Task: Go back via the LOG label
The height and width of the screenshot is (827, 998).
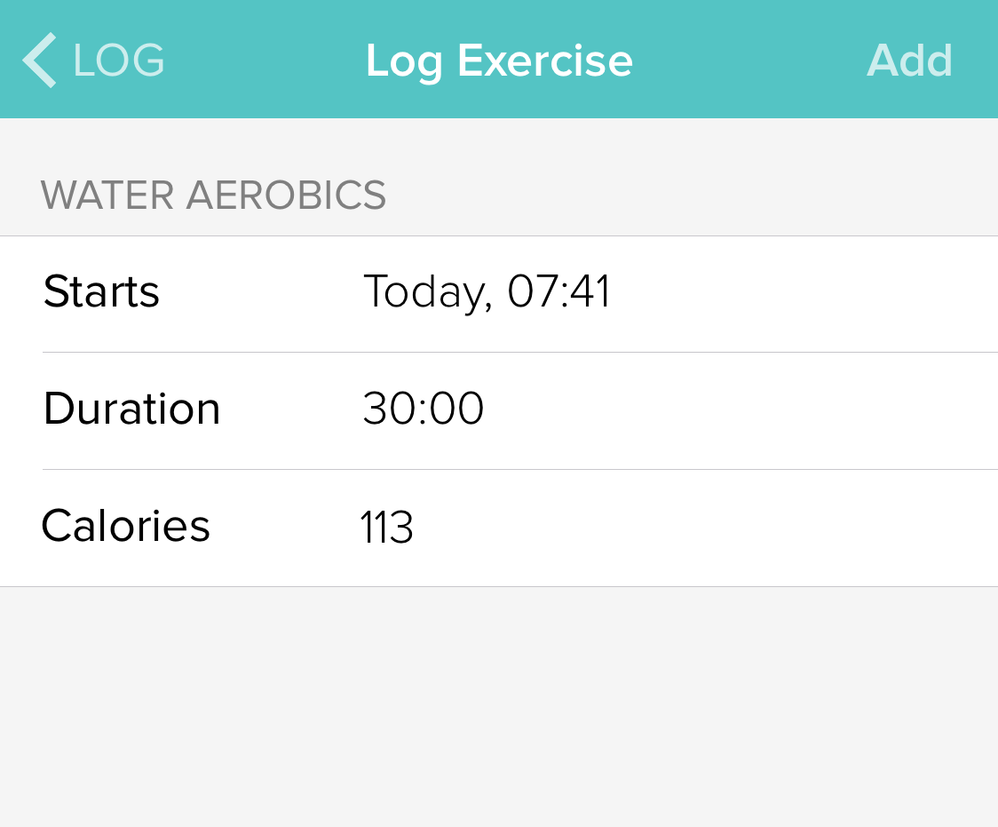Action: click(x=118, y=60)
